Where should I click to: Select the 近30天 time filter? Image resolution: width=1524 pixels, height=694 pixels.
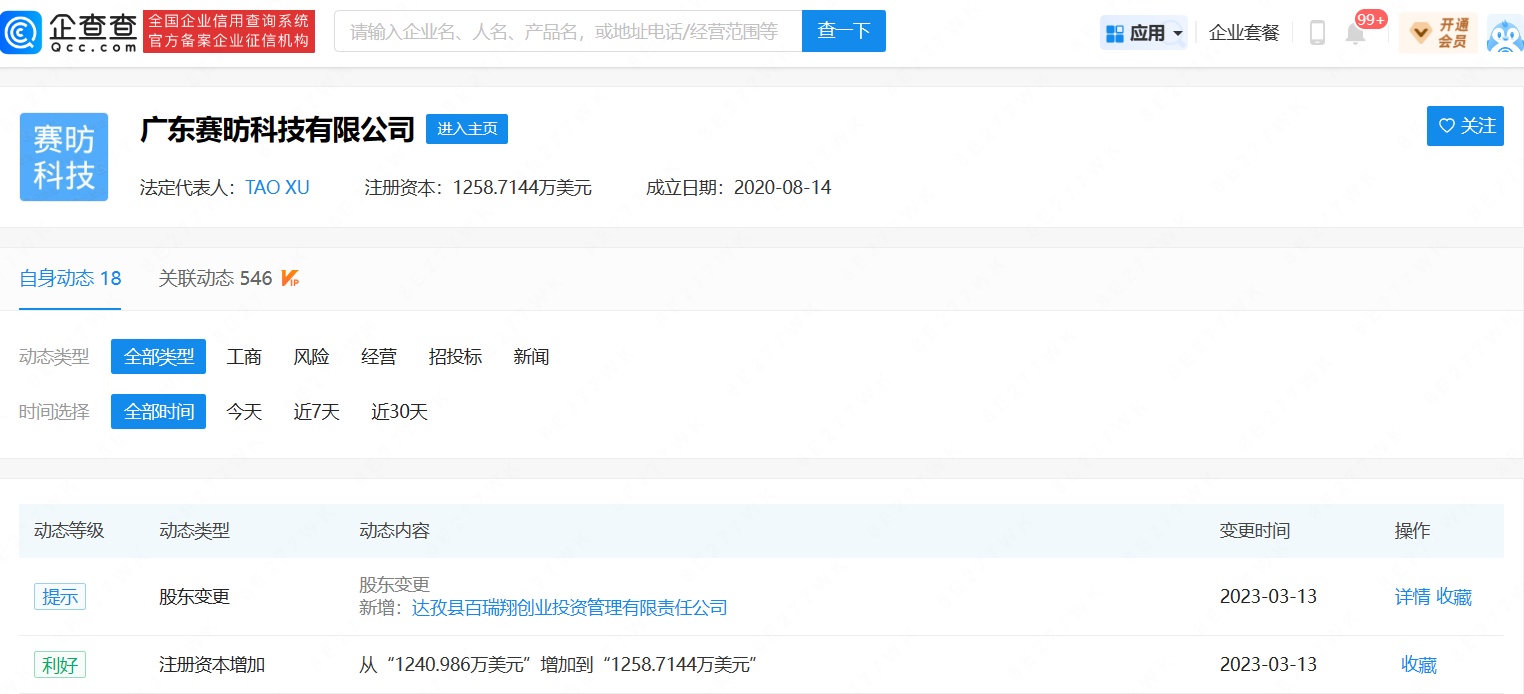coord(400,412)
